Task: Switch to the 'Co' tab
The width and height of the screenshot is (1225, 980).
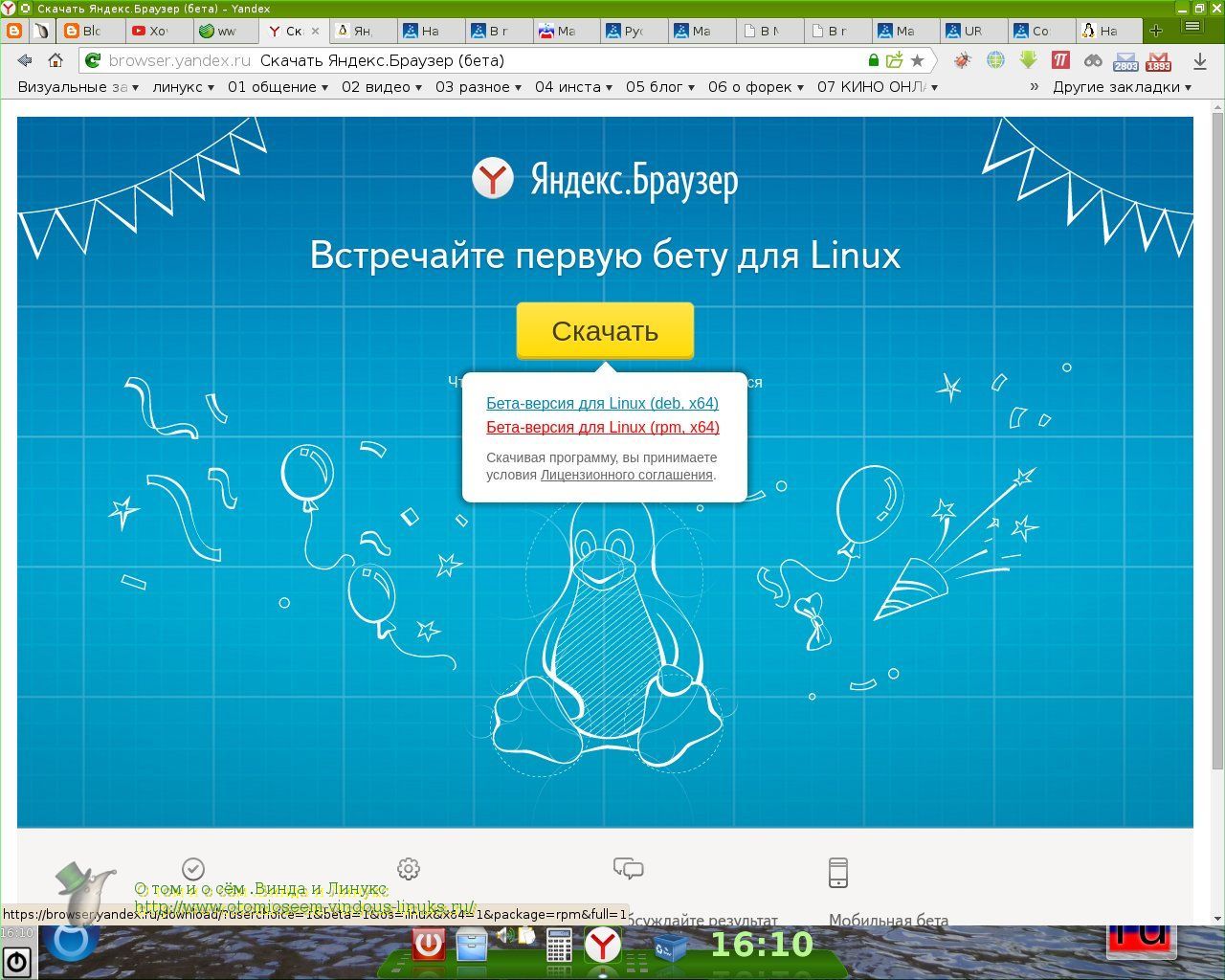Action: coord(1040,31)
